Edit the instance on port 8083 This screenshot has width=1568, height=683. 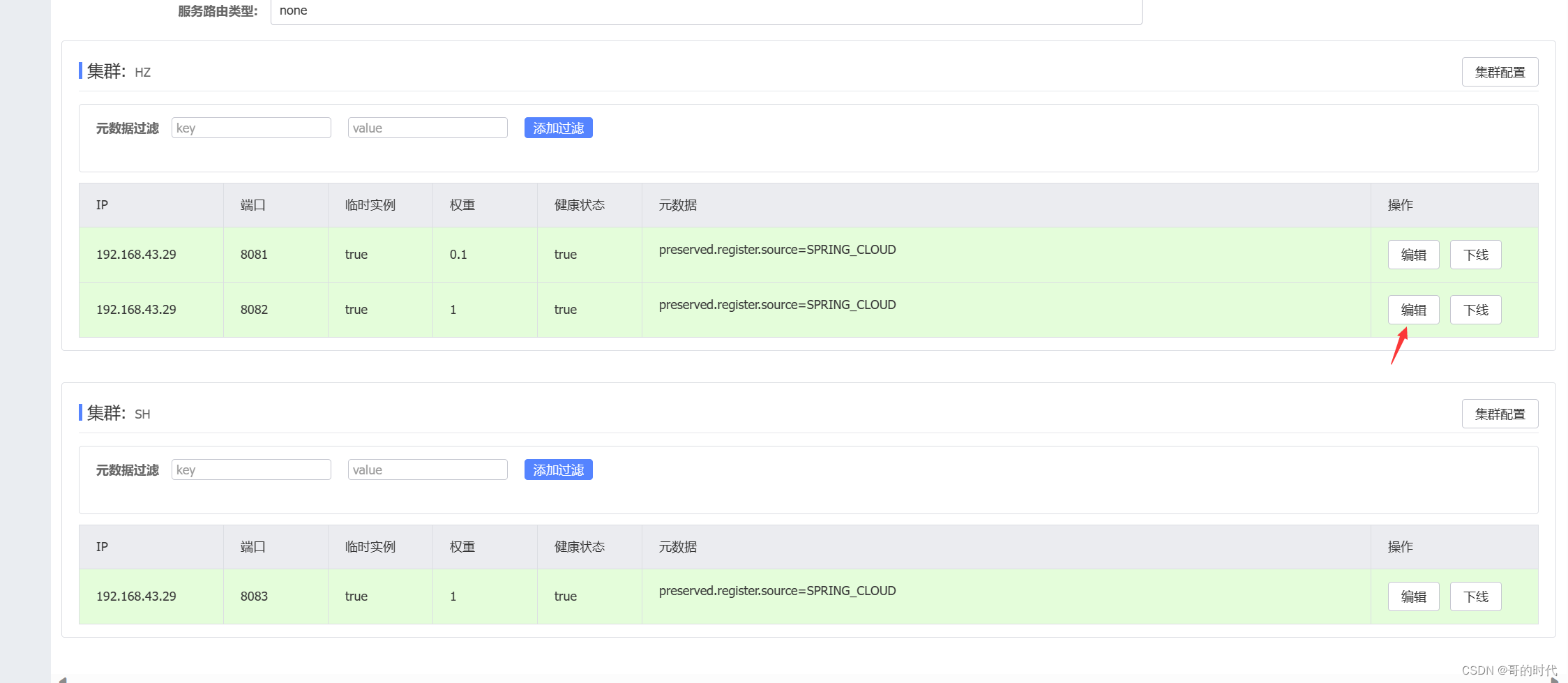tap(1413, 597)
